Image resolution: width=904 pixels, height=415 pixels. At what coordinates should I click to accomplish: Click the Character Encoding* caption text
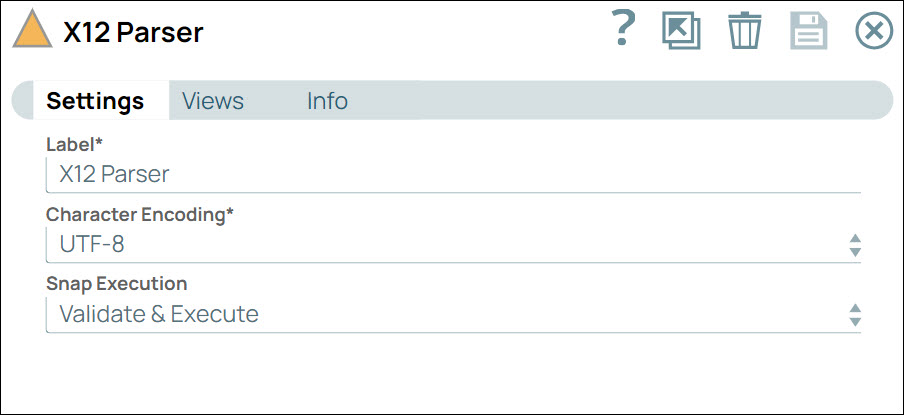point(140,214)
